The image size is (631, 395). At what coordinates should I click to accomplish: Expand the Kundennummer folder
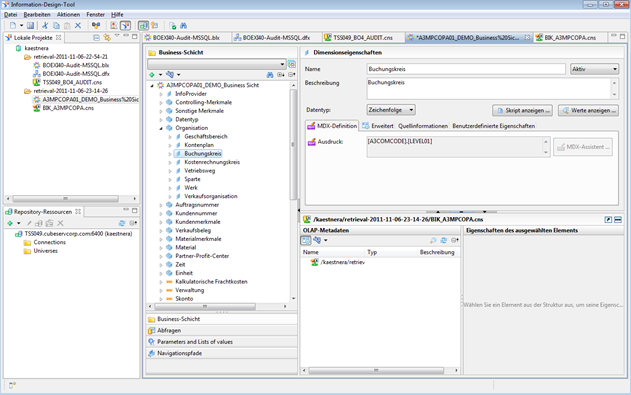pyautogui.click(x=161, y=214)
